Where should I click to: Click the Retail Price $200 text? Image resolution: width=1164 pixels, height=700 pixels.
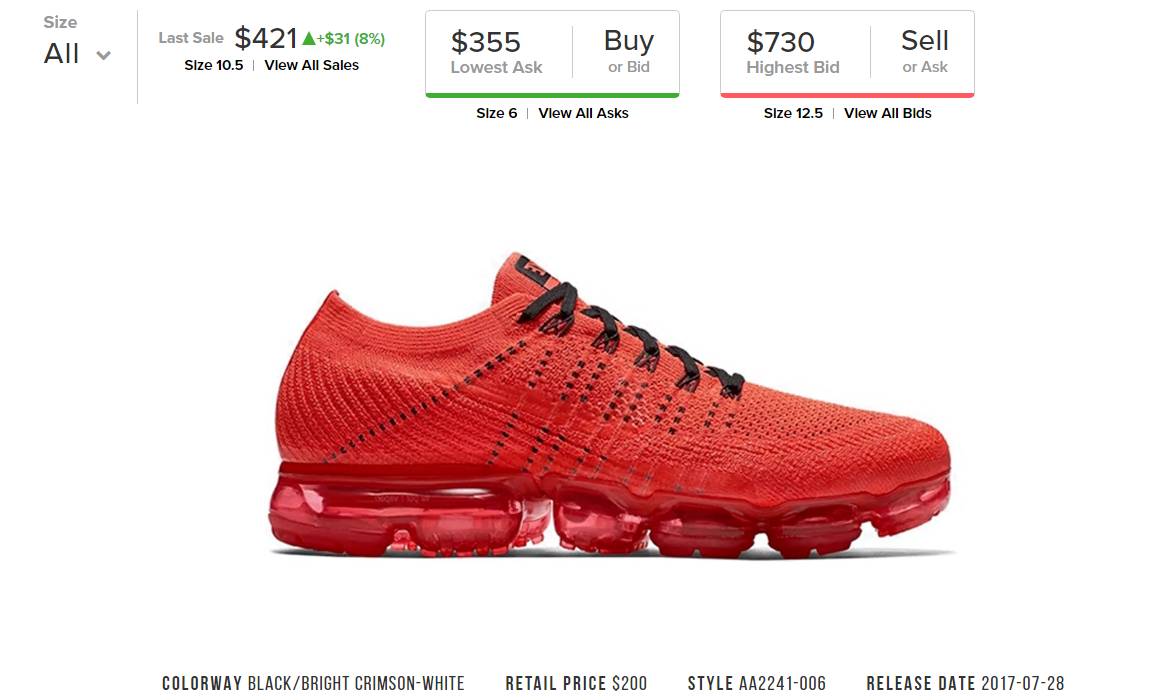(576, 683)
